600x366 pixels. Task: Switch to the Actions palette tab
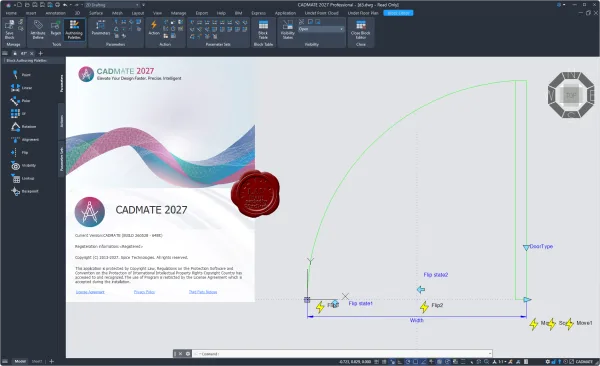pos(62,121)
